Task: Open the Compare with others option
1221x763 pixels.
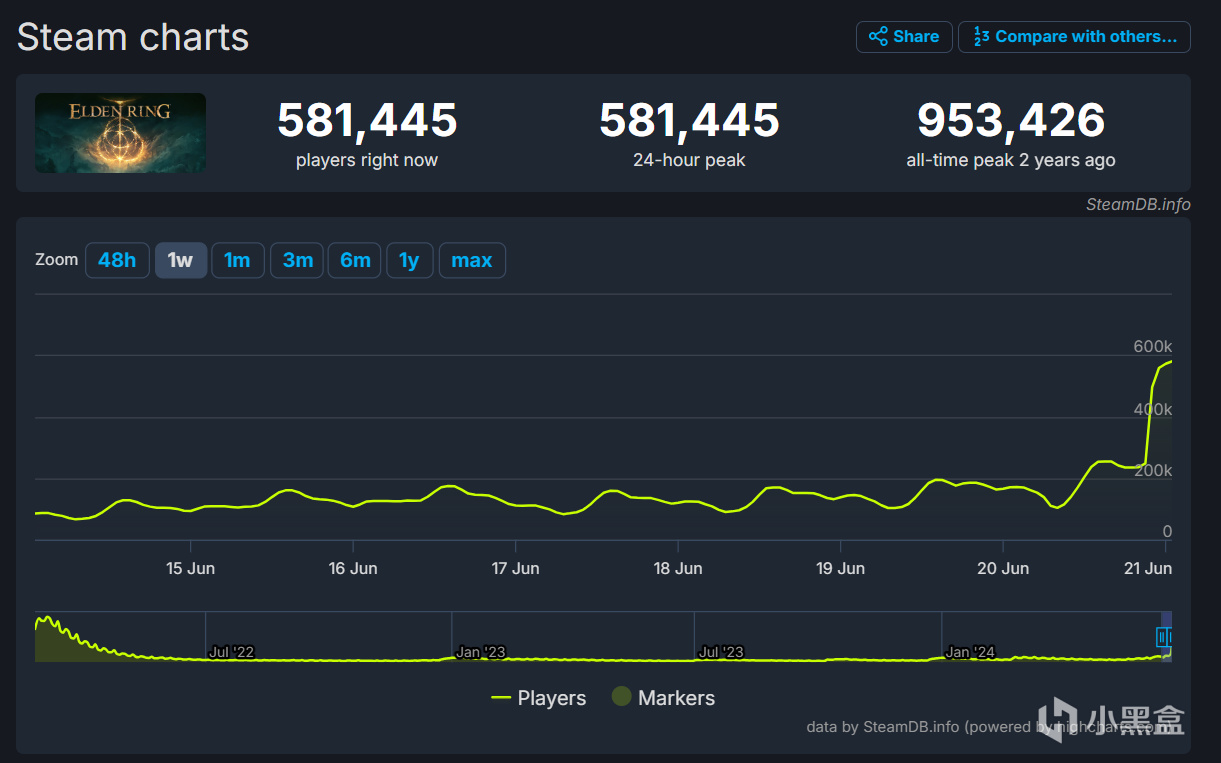Action: click(1074, 37)
